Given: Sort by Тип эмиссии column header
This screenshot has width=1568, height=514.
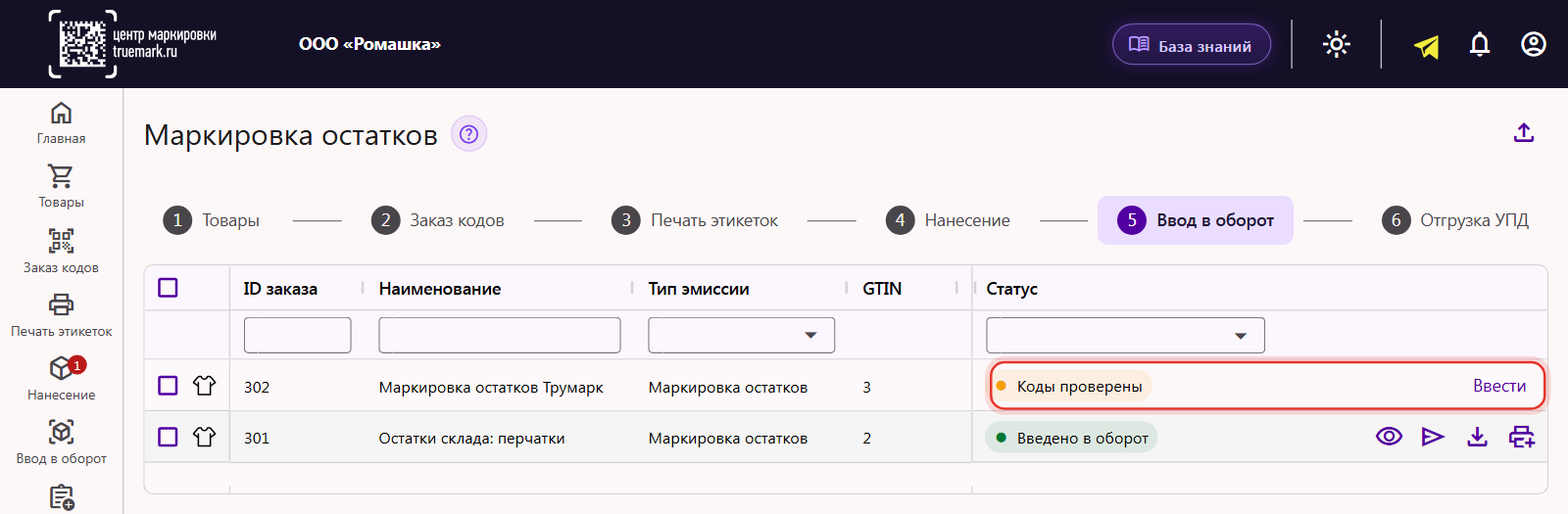Looking at the screenshot, I should pos(699,289).
